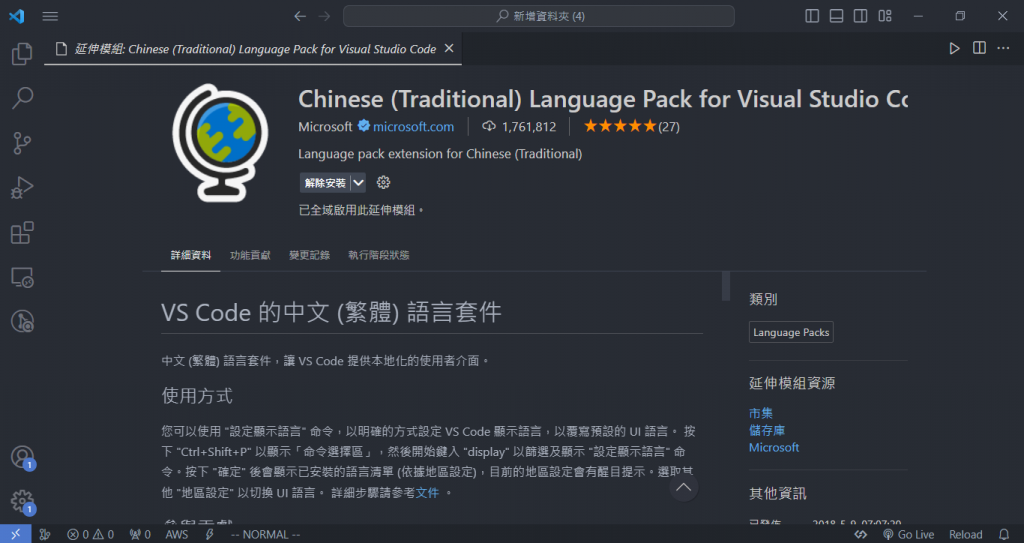Click the VS Code logo icon
The height and width of the screenshot is (543, 1024).
tap(16, 16)
